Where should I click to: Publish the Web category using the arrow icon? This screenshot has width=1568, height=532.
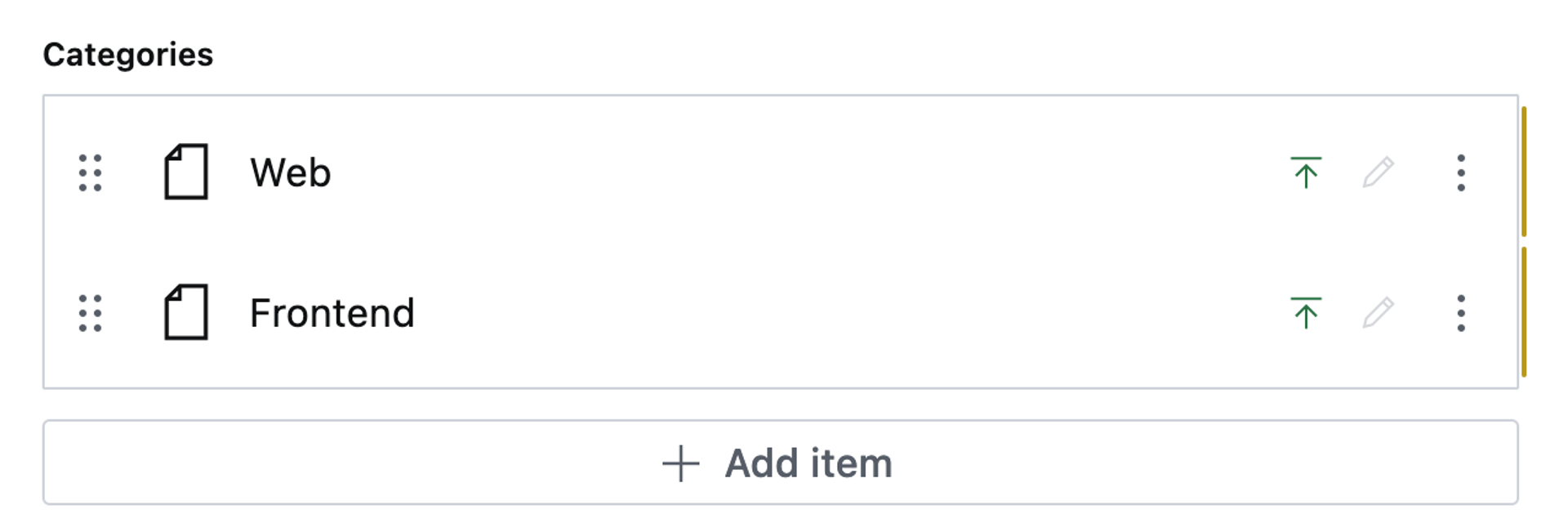pos(1307,172)
